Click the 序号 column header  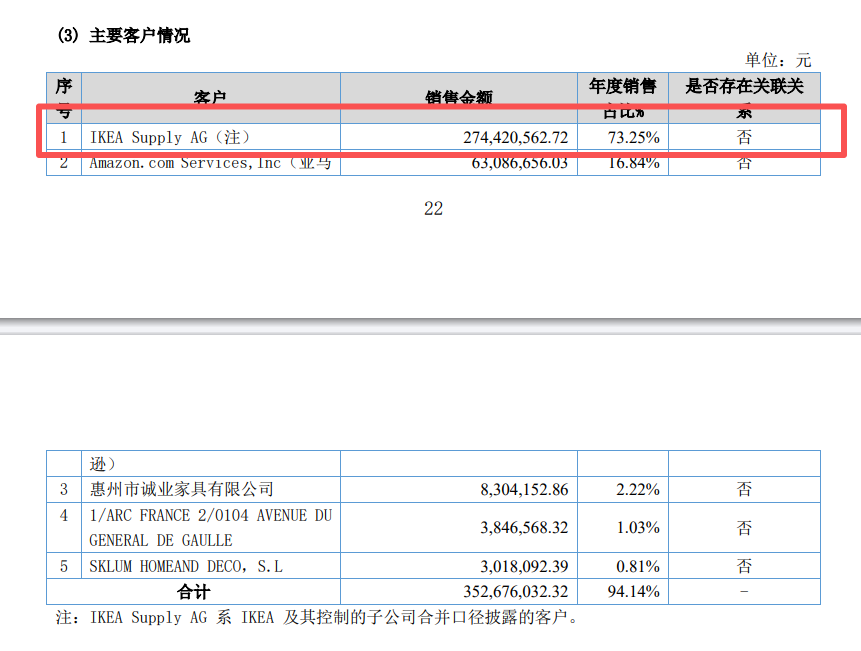64,98
